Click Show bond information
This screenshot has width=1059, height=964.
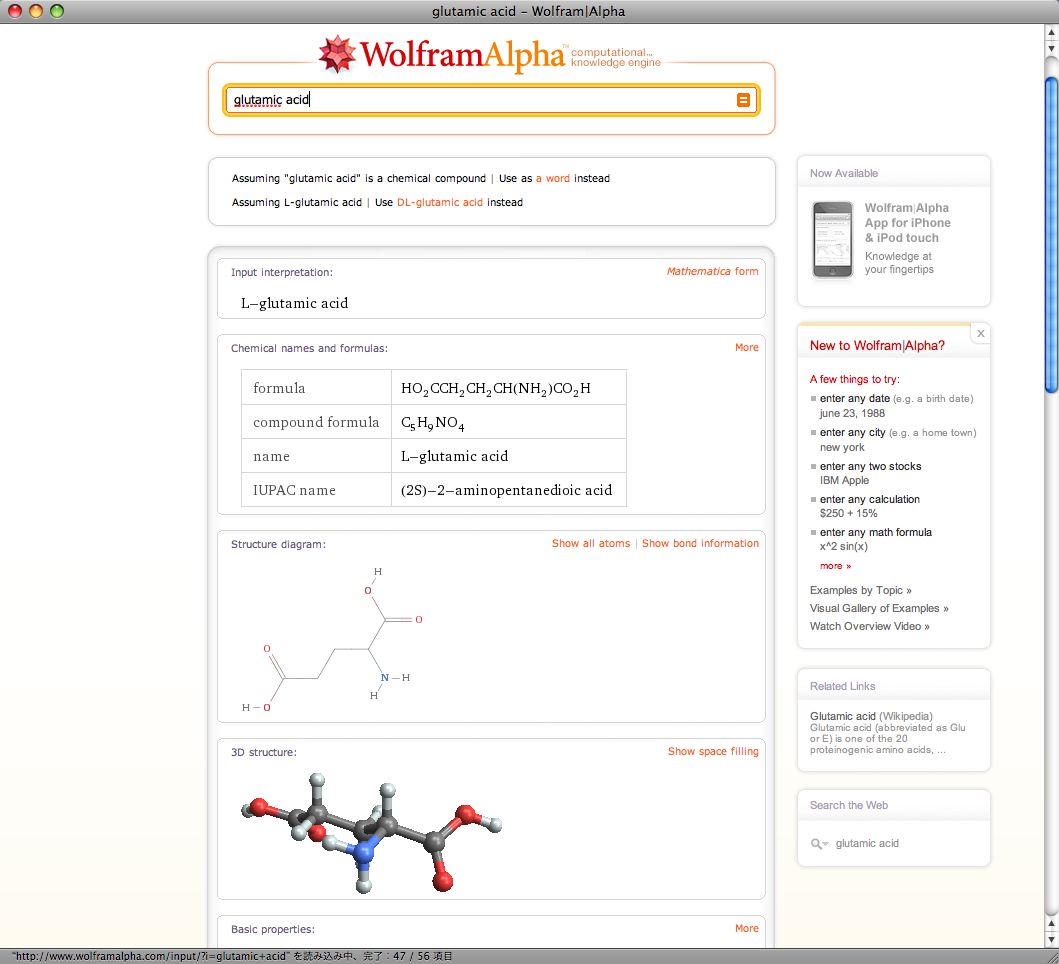pos(700,543)
